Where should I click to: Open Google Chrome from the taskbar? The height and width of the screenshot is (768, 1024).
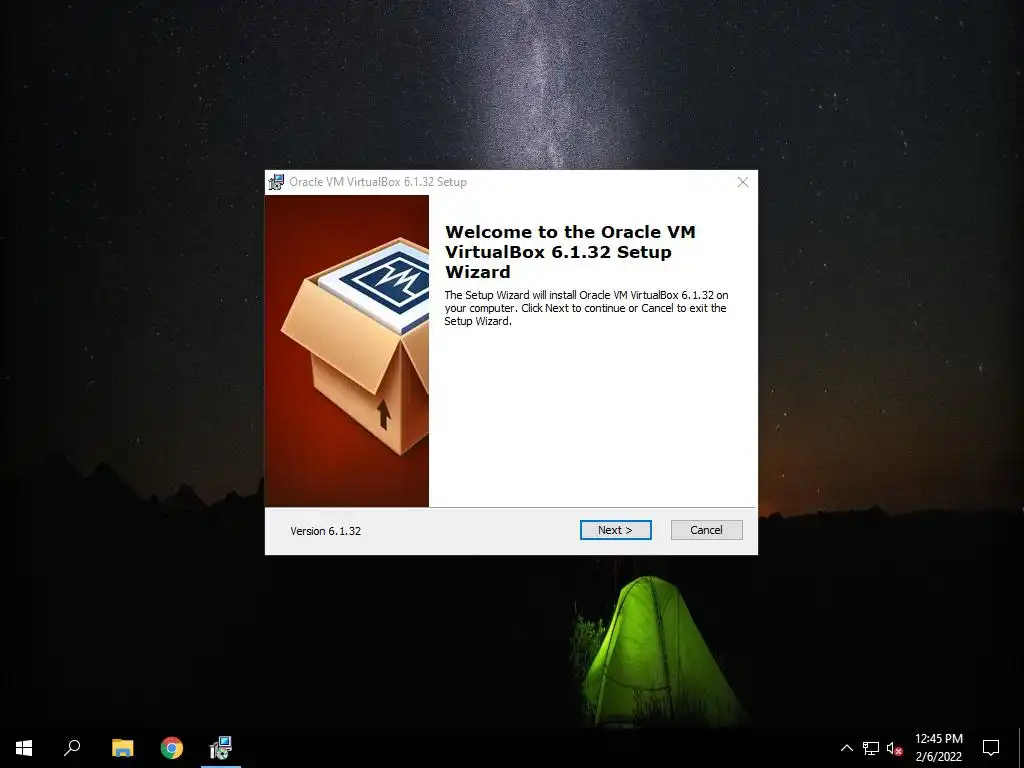click(172, 748)
